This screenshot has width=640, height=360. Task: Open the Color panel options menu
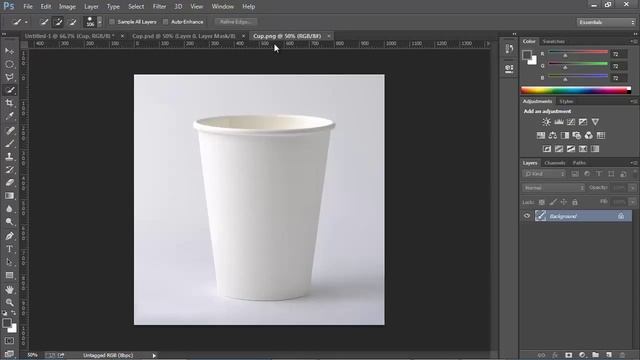pos(633,41)
